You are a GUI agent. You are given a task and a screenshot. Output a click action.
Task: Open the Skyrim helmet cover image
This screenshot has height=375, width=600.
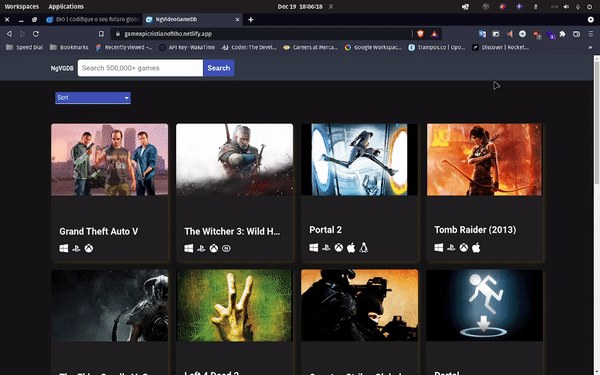[109, 305]
